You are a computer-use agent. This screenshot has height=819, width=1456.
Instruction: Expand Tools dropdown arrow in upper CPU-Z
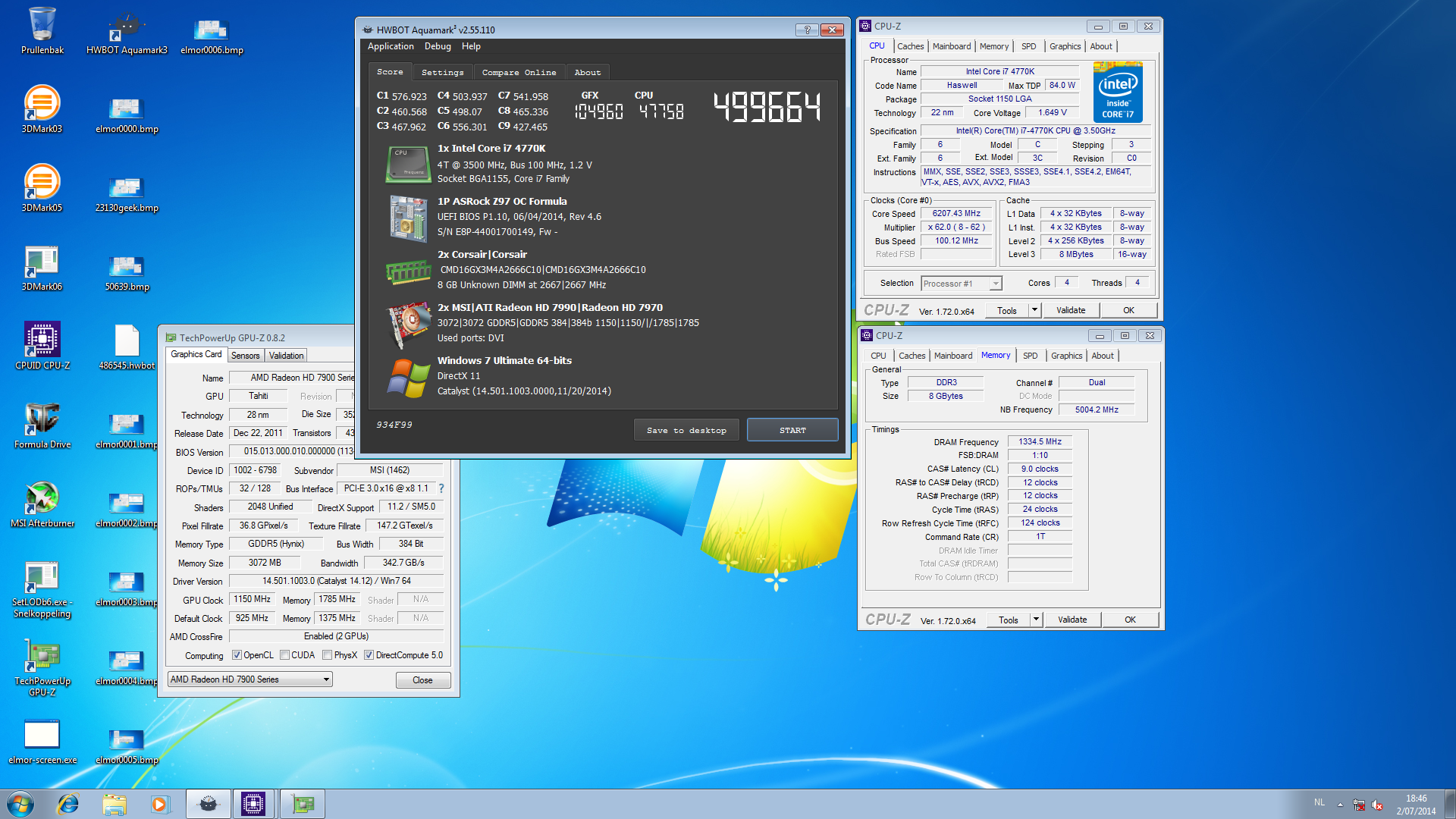[x=1034, y=310]
